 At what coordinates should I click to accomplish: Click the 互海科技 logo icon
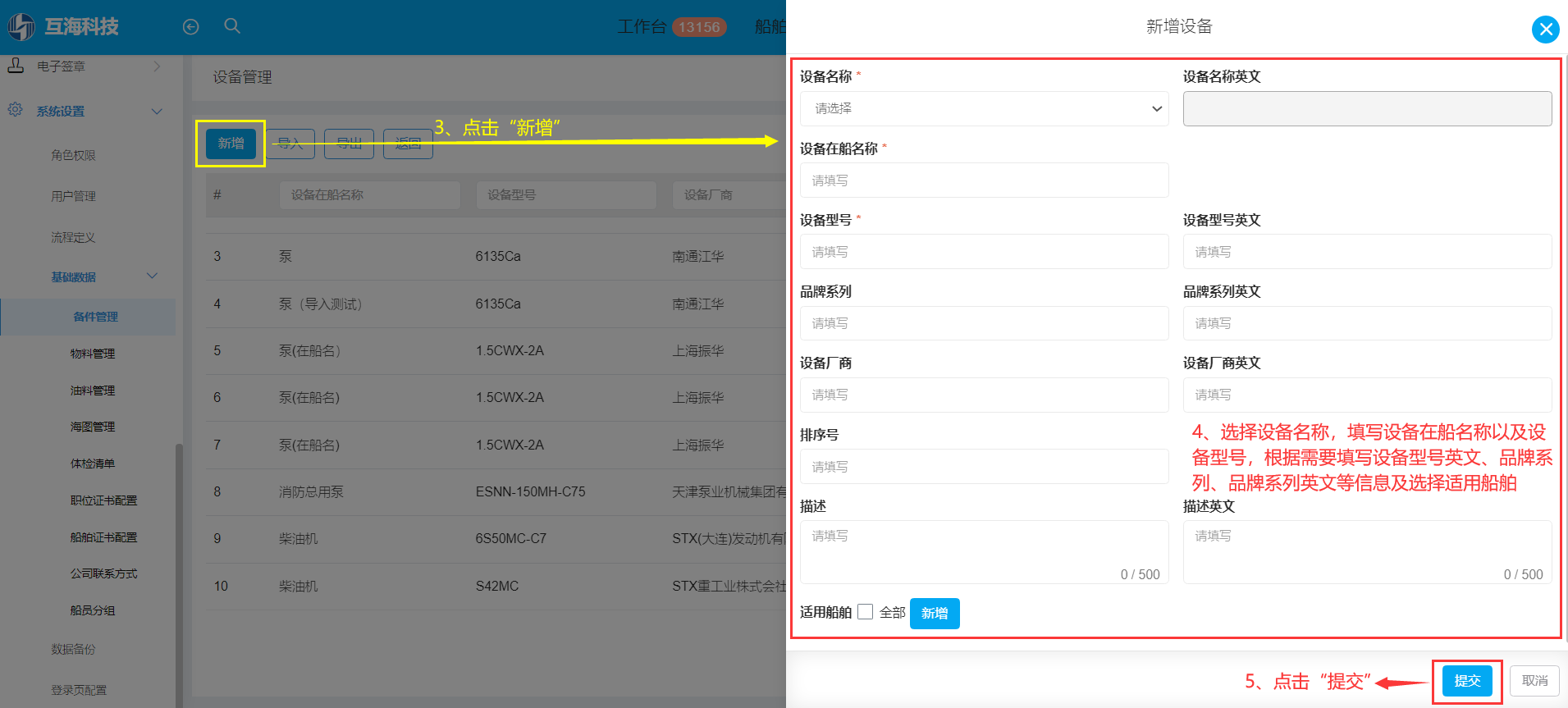point(21,27)
